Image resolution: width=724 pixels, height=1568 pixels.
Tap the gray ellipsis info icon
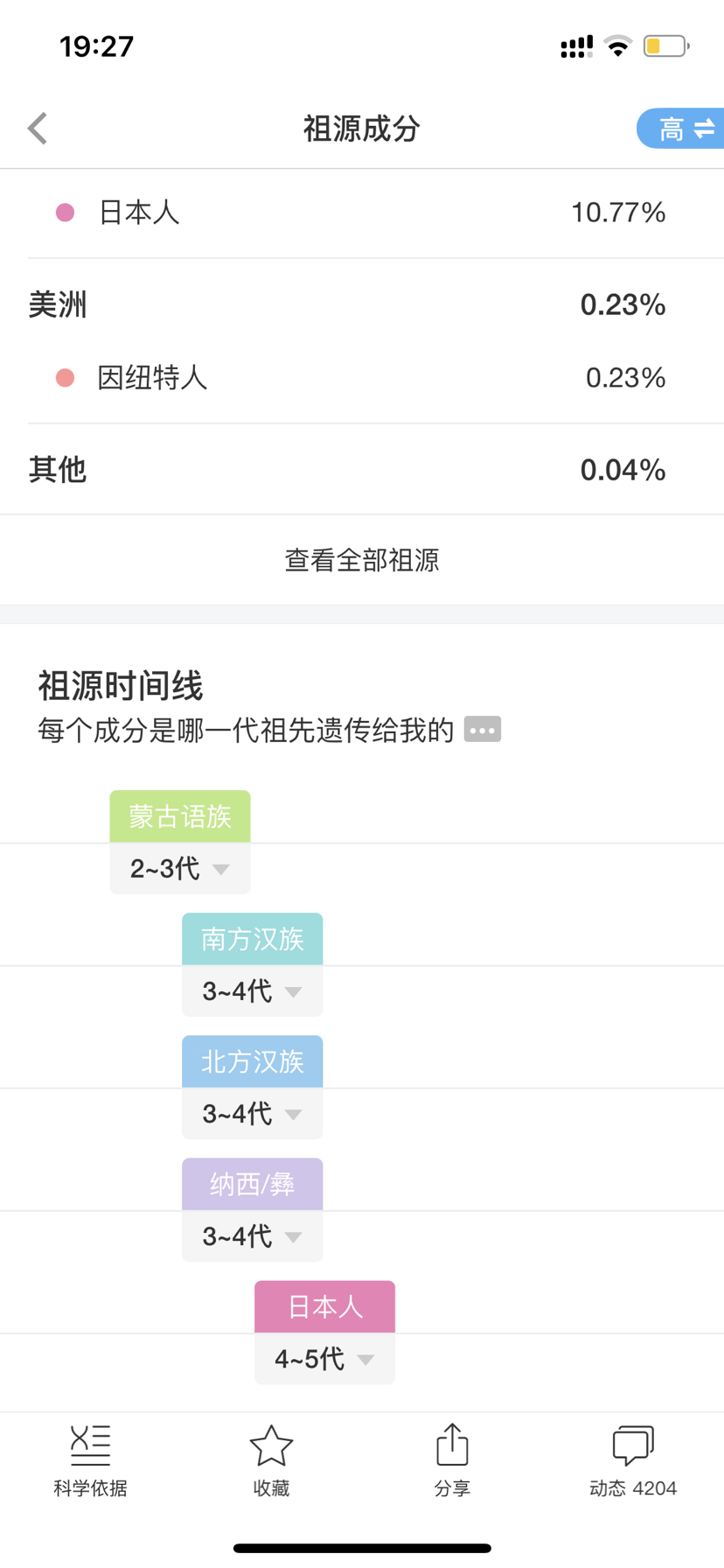tap(483, 729)
